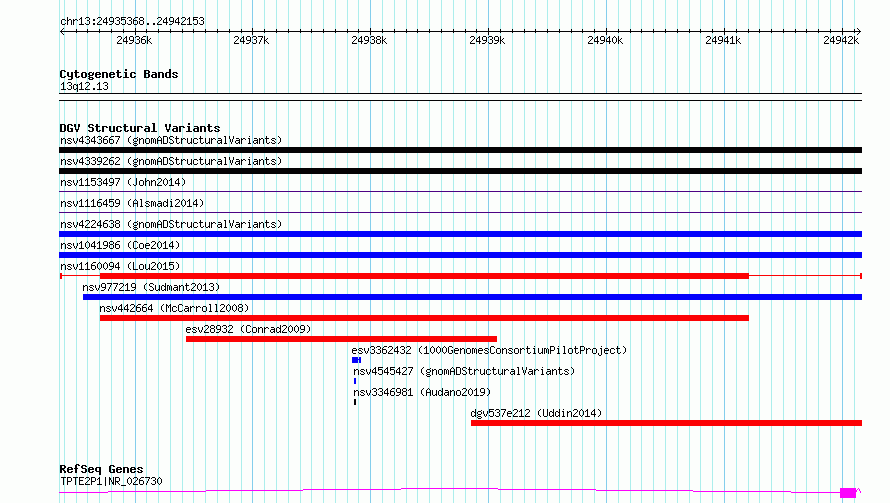
Task: Click the right arrow end of the ruler
Action: pos(859,32)
